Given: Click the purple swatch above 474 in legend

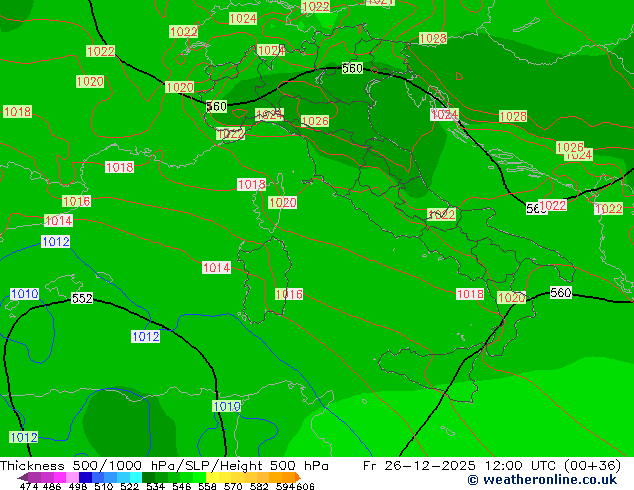Looking at the screenshot, I should point(34,477).
